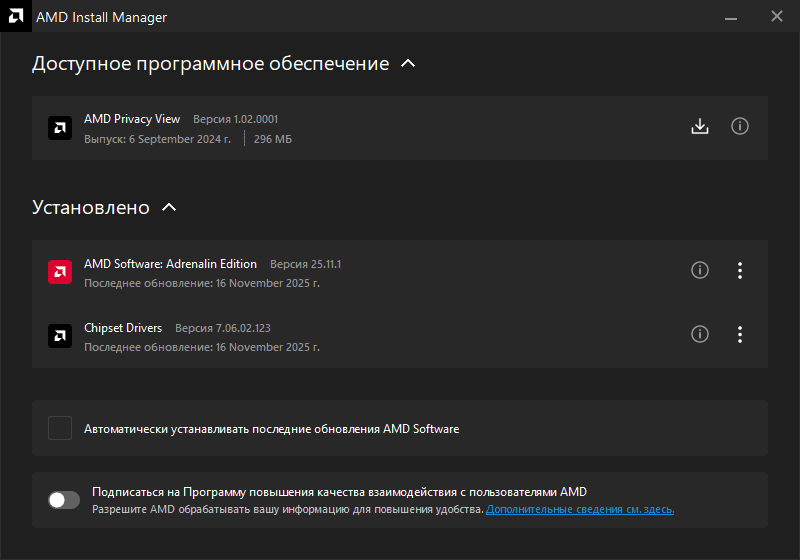Toggle the user experience program switch
The image size is (800, 560).
pyautogui.click(x=64, y=500)
